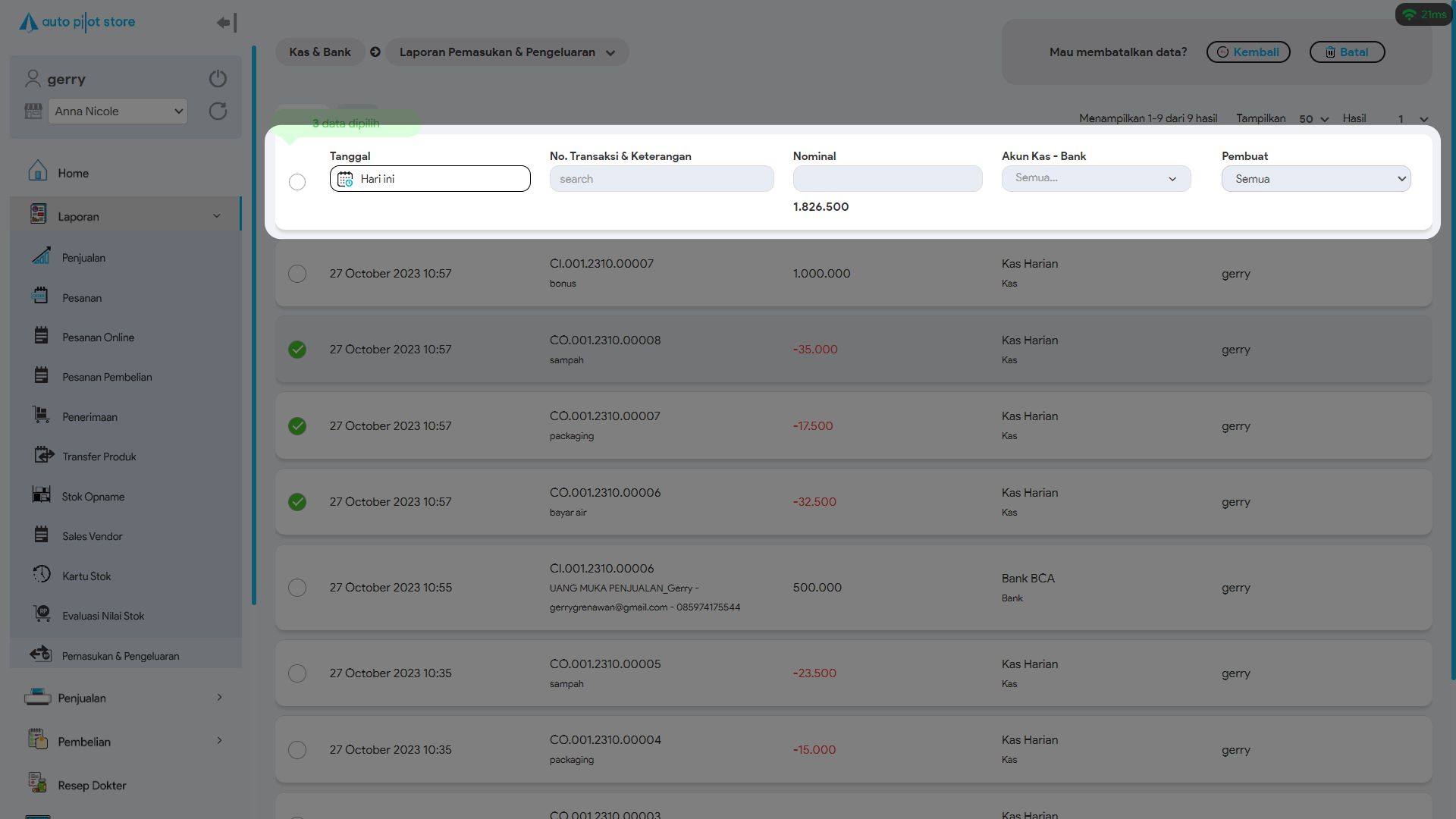This screenshot has width=1456, height=819.
Task: Click the Batal button
Action: (1347, 52)
